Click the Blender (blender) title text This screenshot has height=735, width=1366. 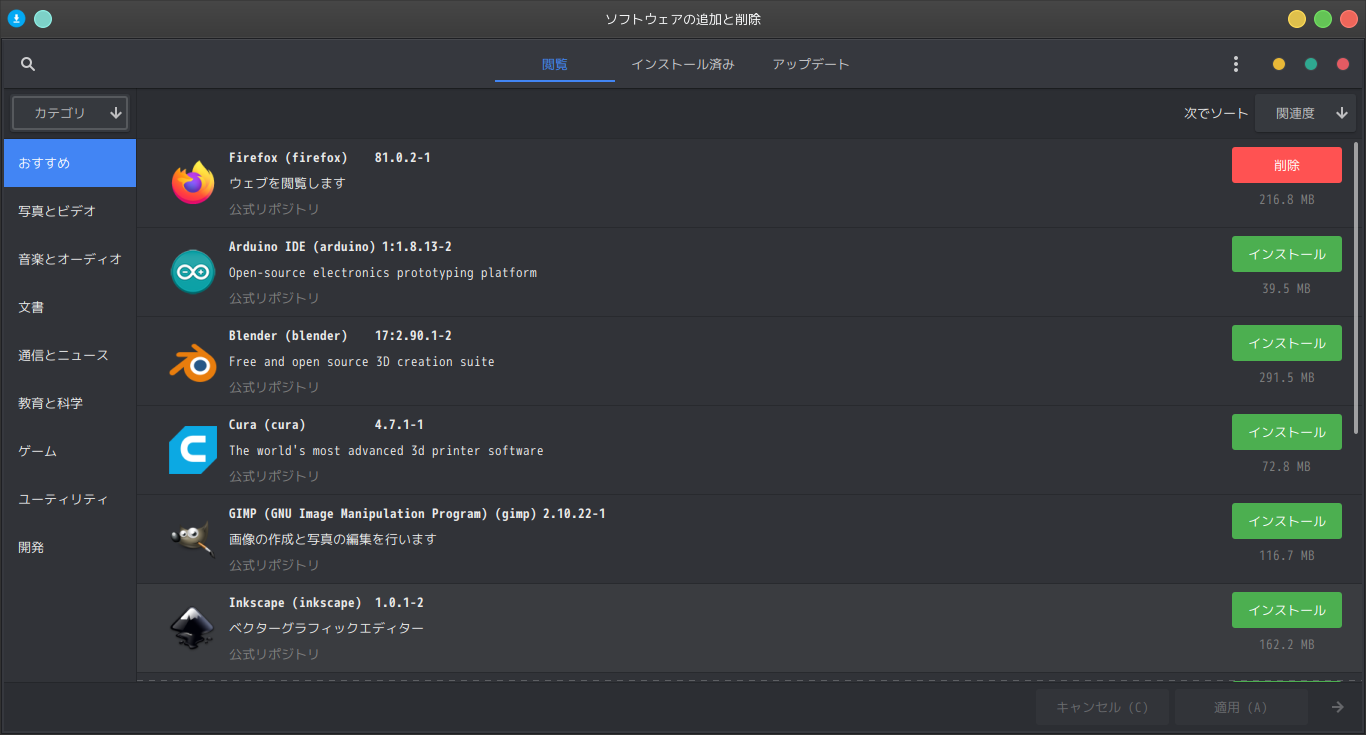point(288,336)
